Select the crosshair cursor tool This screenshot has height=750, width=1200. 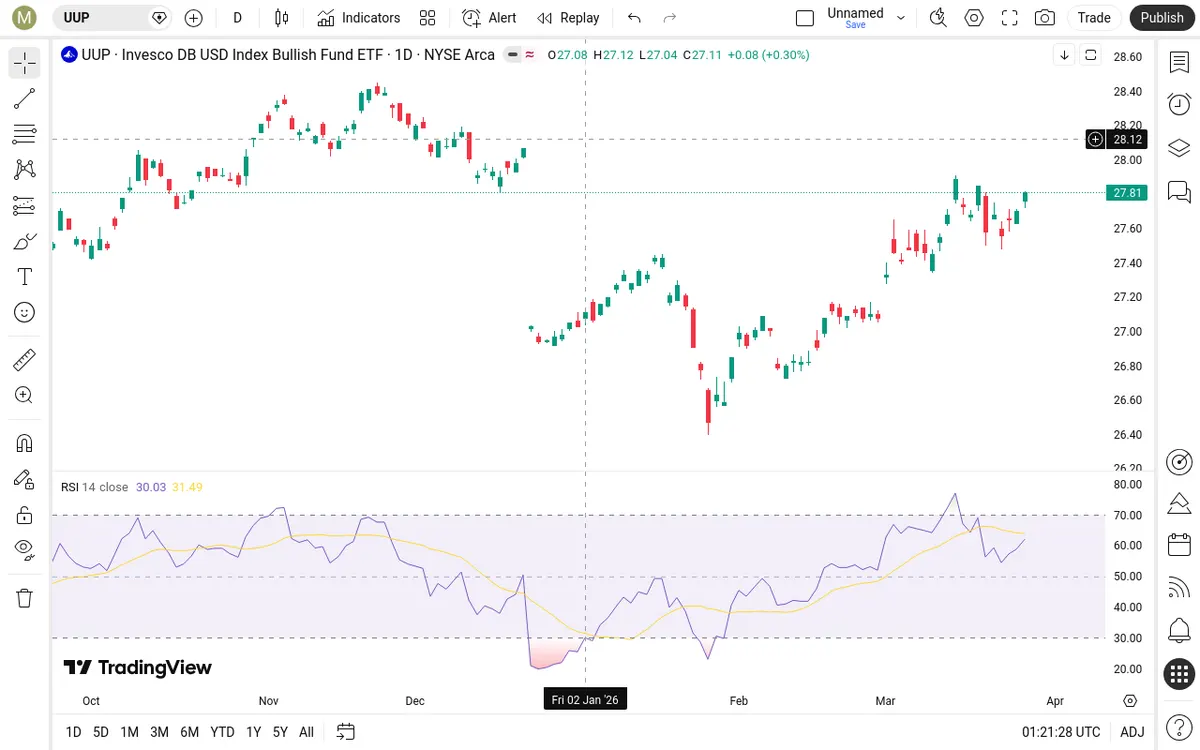coord(25,63)
